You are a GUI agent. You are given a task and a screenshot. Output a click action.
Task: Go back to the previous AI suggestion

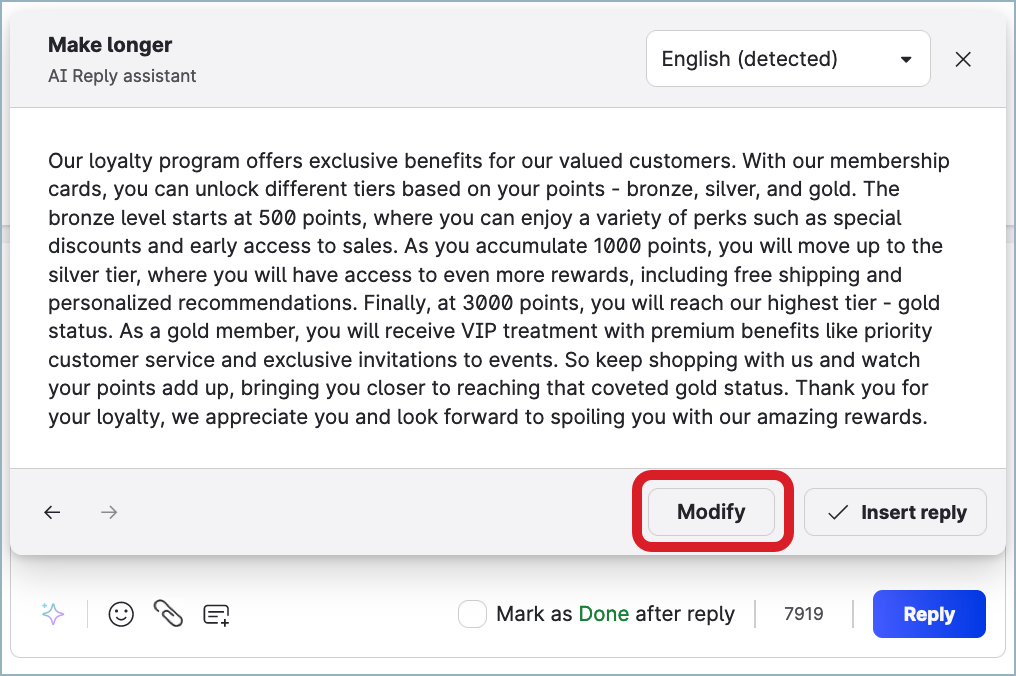[x=52, y=512]
